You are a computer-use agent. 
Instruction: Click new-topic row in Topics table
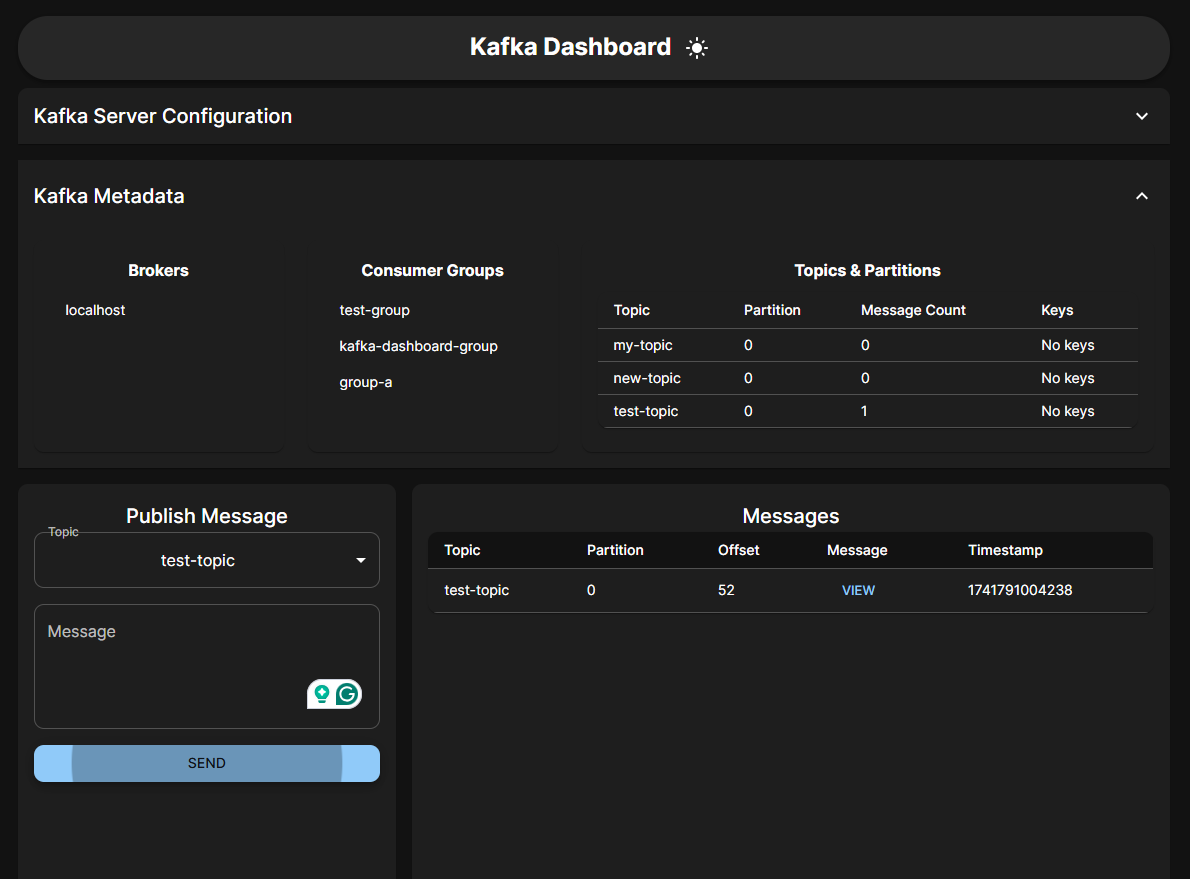[867, 378]
